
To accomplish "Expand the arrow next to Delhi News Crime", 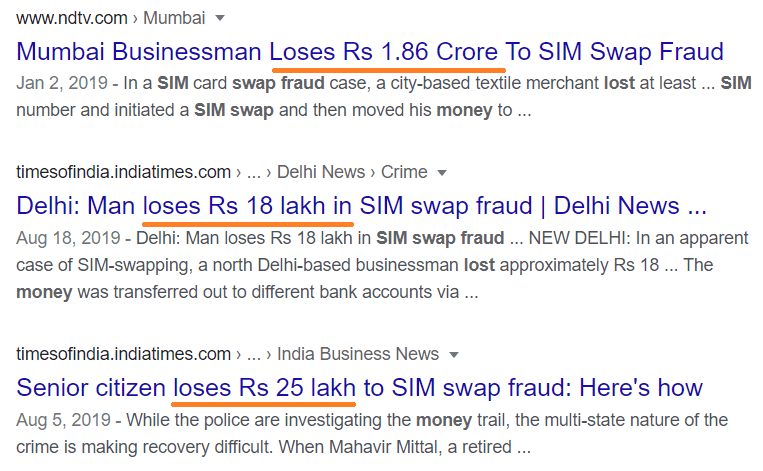I will (x=442, y=173).
